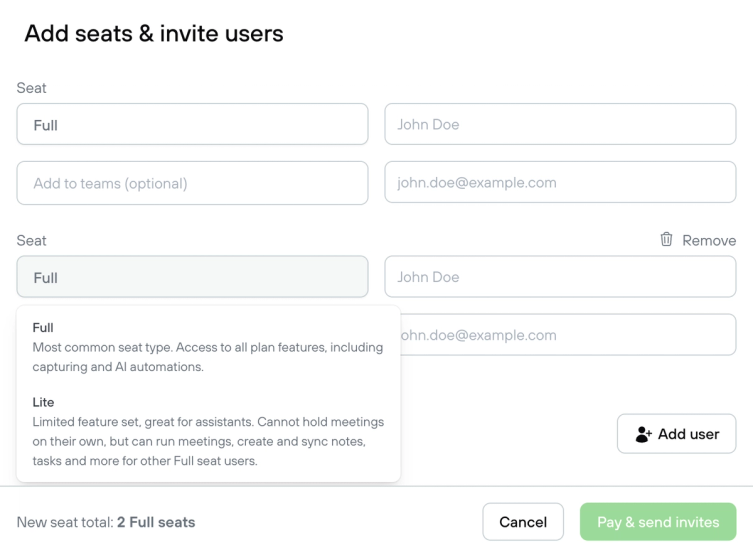Select the Full seat type option
The width and height of the screenshot is (753, 550).
coord(207,347)
